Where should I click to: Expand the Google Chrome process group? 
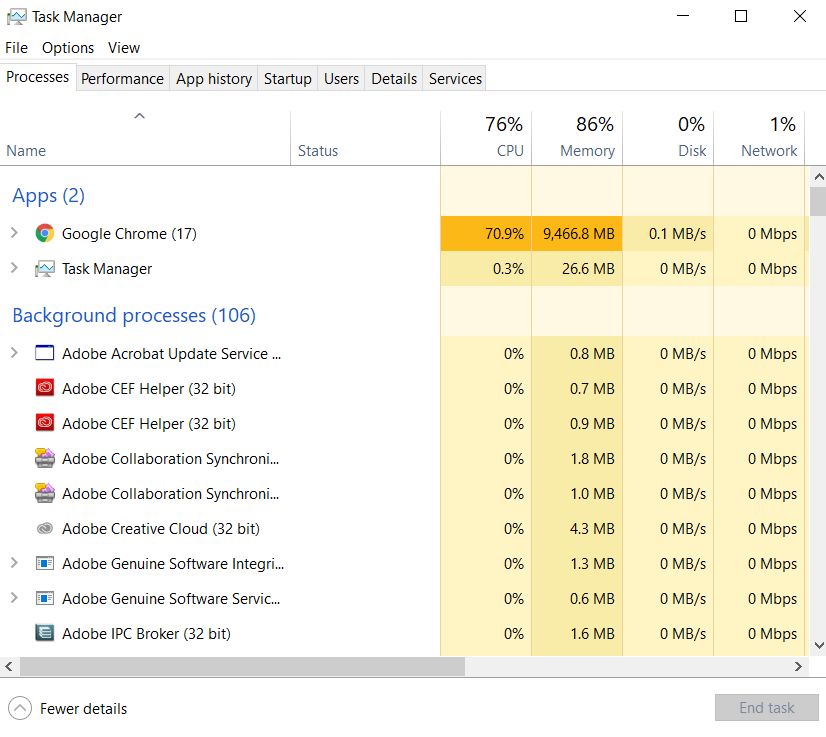click(x=14, y=234)
